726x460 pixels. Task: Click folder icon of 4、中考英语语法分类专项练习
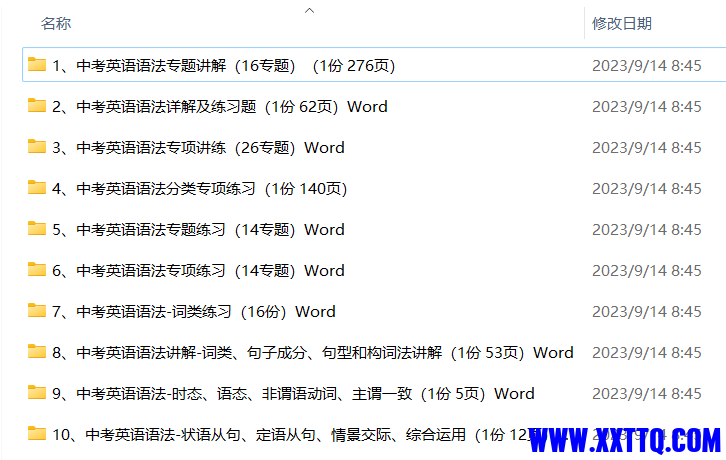pyautogui.click(x=37, y=188)
